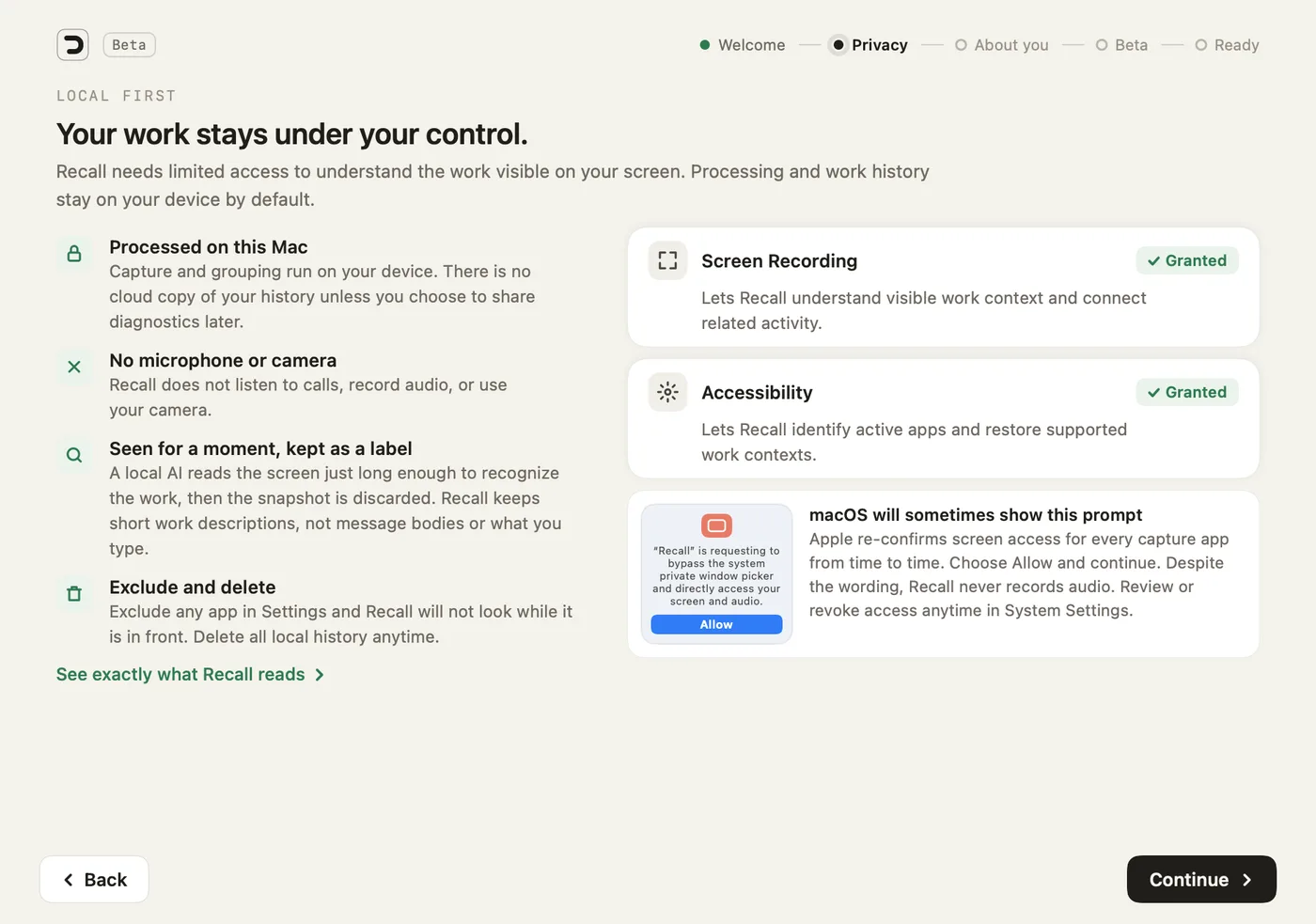Click the X icon beside No microphone or camera

pyautogui.click(x=74, y=367)
